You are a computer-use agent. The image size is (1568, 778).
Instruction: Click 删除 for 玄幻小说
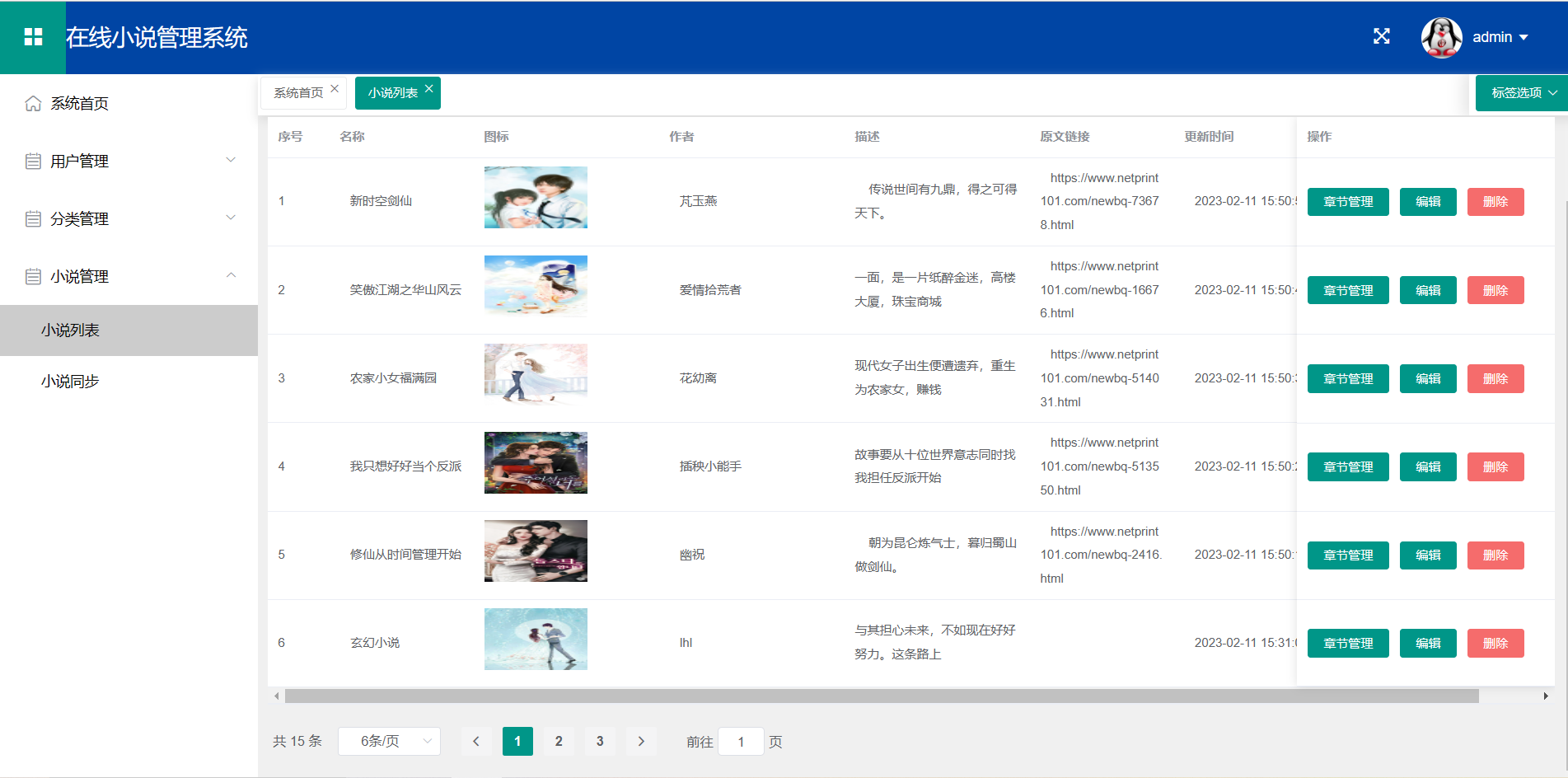1495,643
